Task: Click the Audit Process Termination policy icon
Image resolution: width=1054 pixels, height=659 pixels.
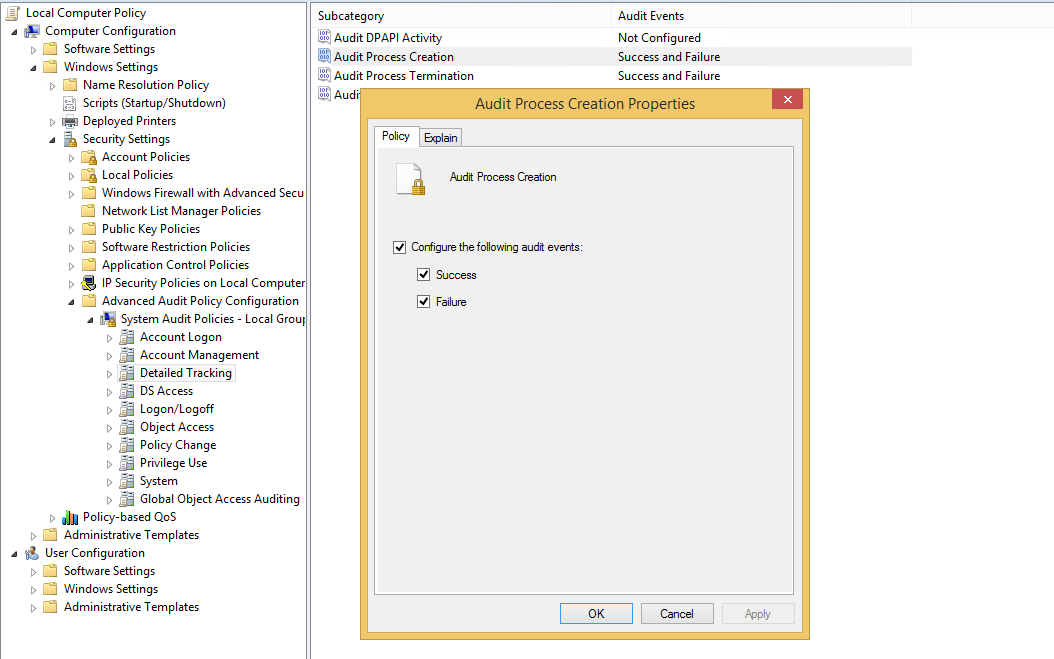Action: pyautogui.click(x=324, y=76)
